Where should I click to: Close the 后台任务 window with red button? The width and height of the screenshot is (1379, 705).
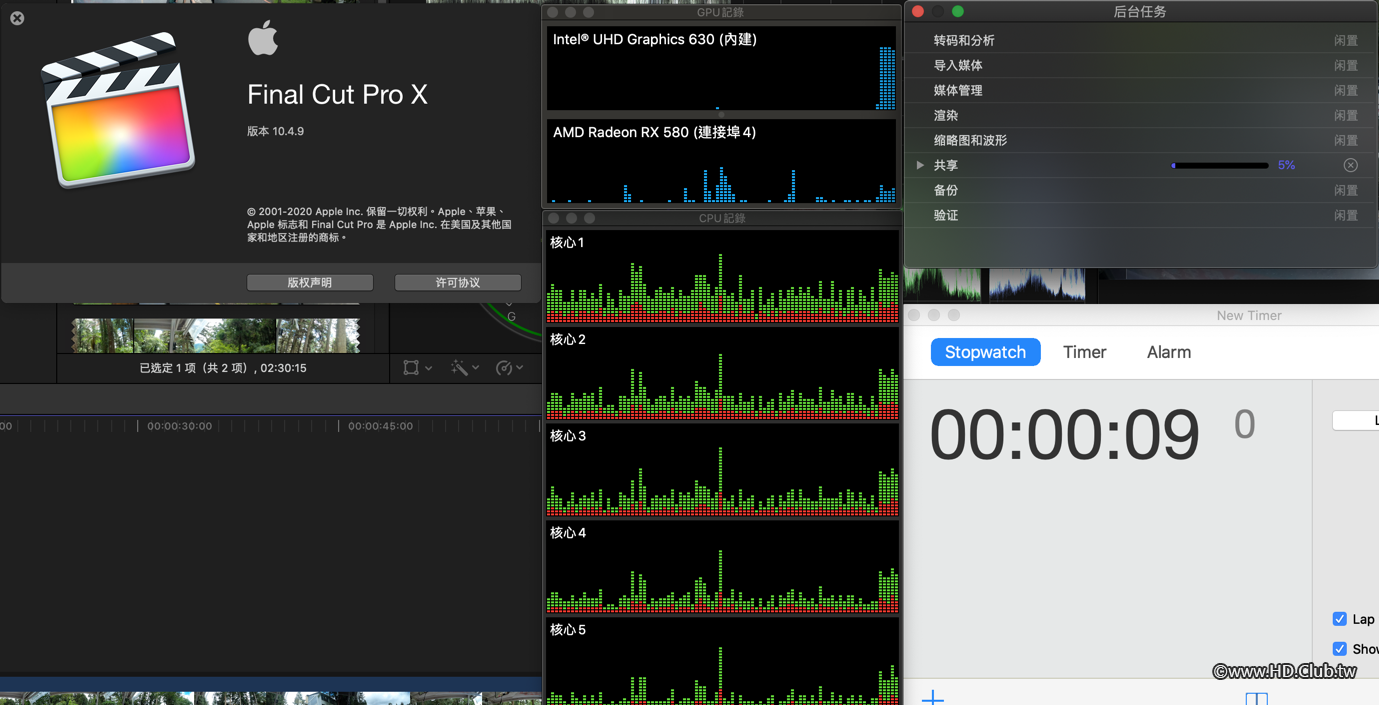pyautogui.click(x=918, y=12)
